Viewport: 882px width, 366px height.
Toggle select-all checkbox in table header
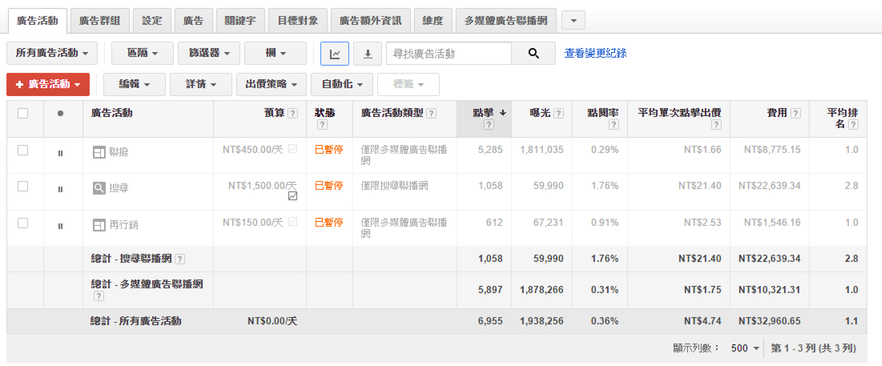[22, 114]
